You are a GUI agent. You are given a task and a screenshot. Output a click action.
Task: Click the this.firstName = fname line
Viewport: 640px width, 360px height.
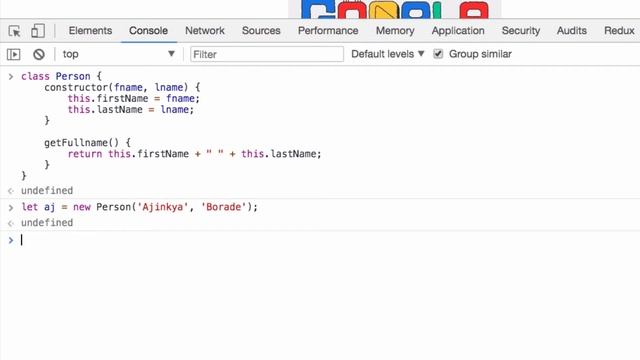point(133,98)
